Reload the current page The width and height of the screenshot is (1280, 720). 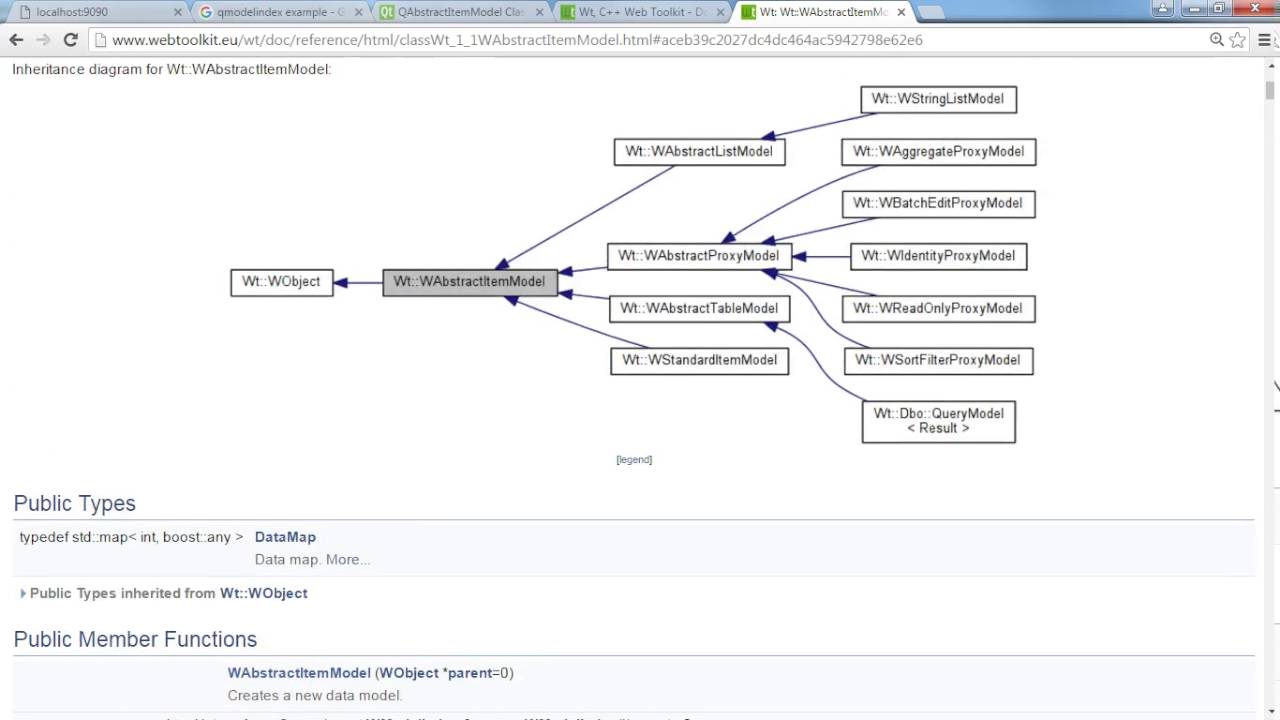point(70,40)
